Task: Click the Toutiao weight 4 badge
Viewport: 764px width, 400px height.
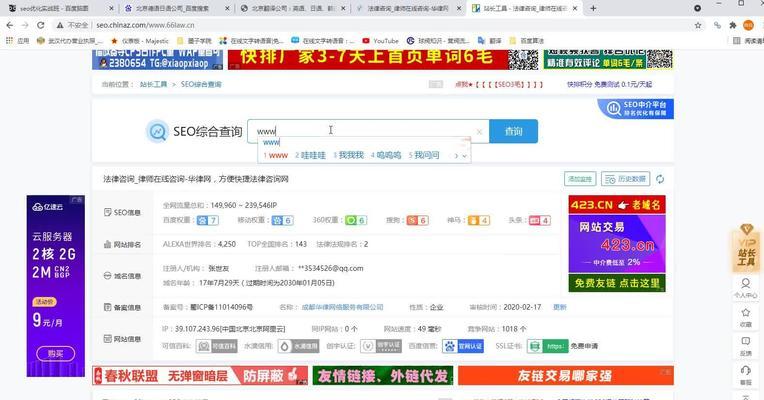Action: pyautogui.click(x=540, y=220)
